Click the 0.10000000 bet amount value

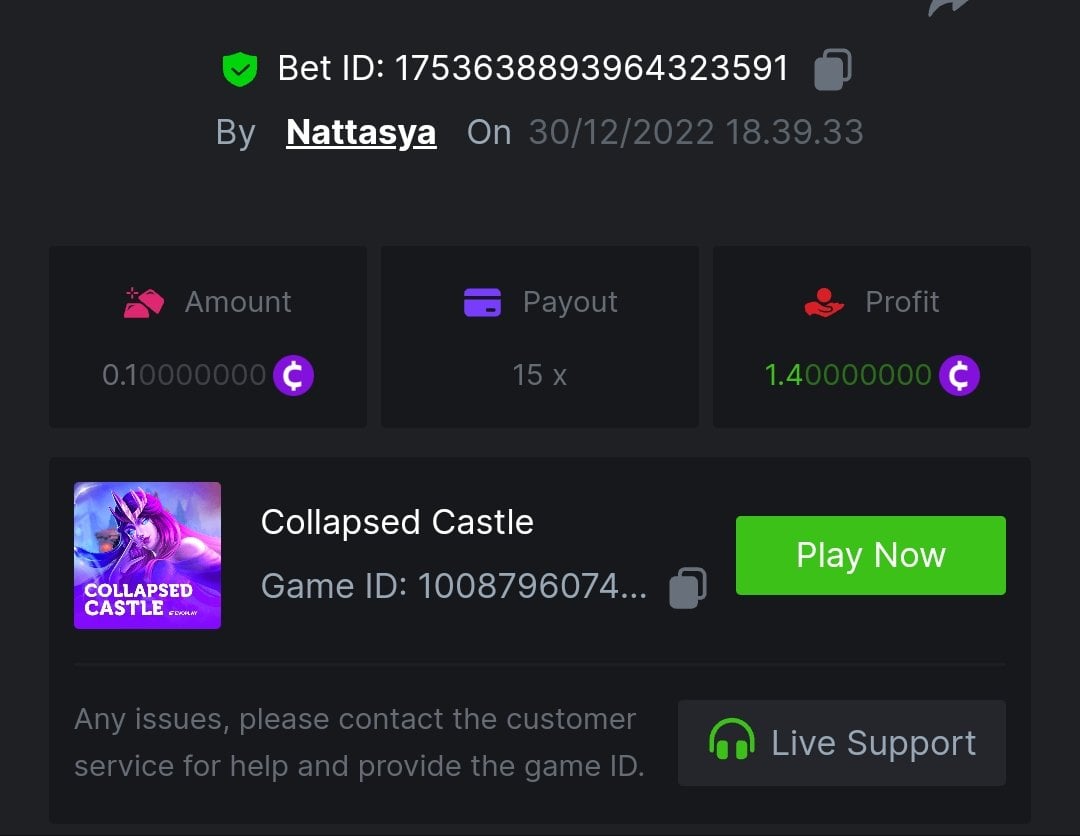click(184, 375)
